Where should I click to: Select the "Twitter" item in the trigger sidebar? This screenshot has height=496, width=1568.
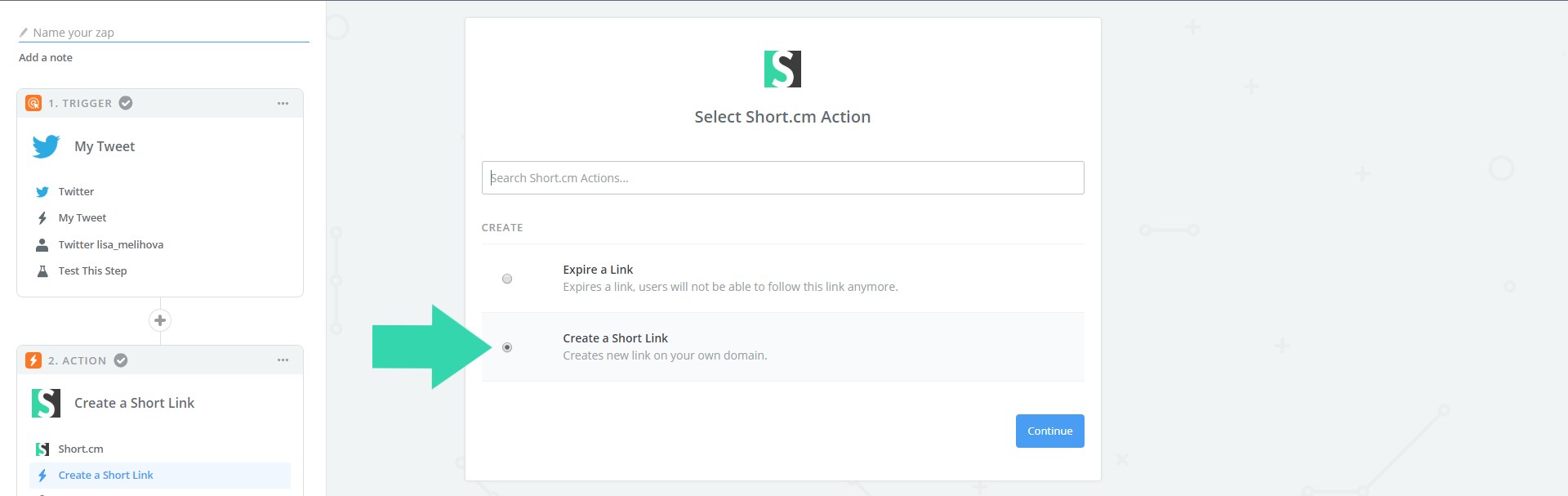click(x=76, y=191)
